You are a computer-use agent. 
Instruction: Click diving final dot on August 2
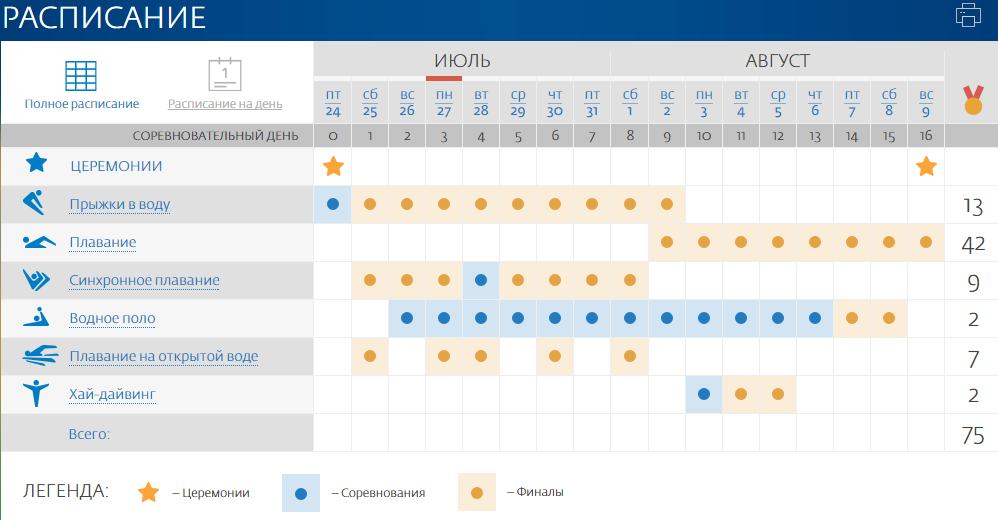click(667, 204)
